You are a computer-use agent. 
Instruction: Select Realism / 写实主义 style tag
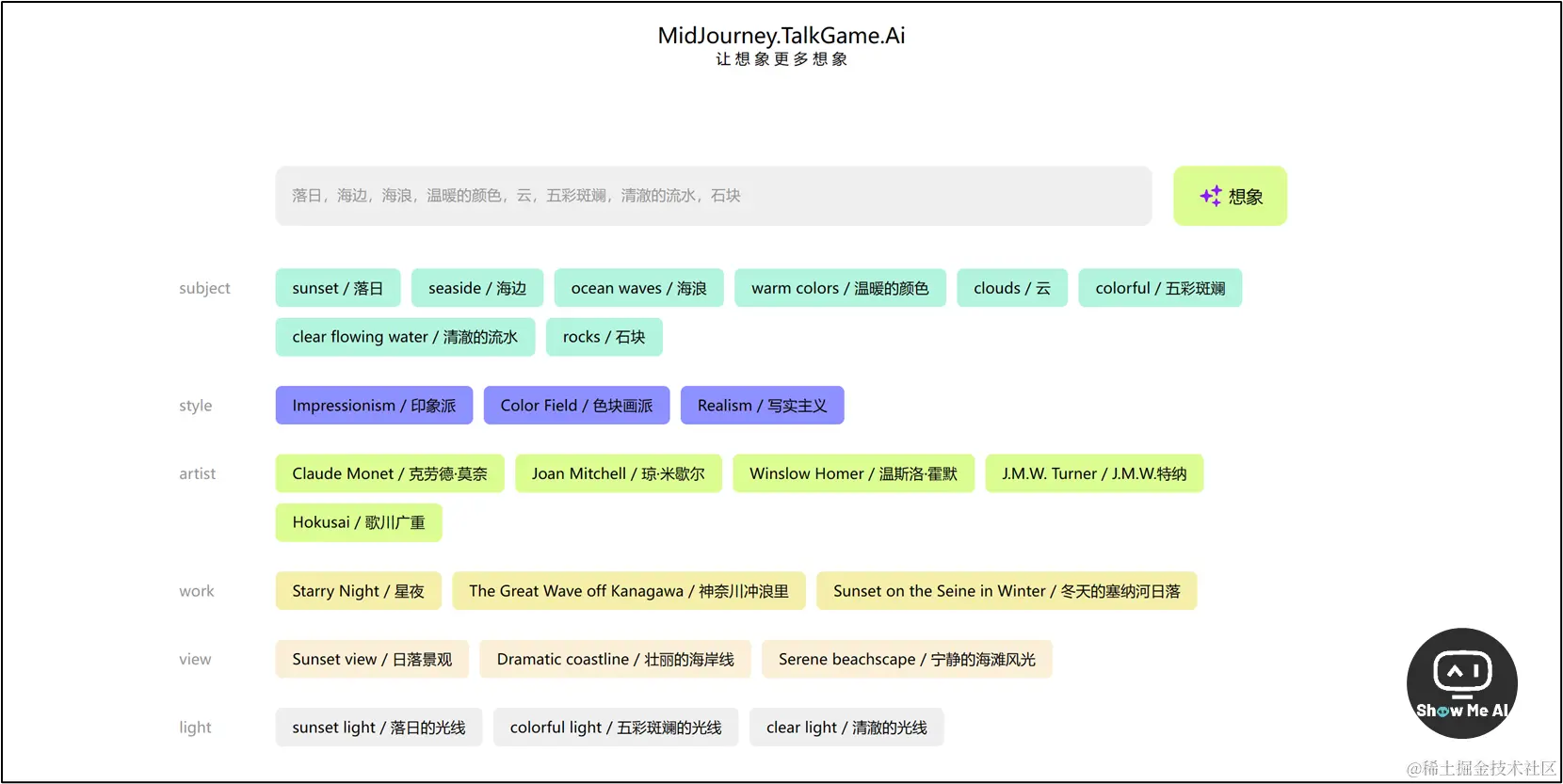(x=763, y=406)
